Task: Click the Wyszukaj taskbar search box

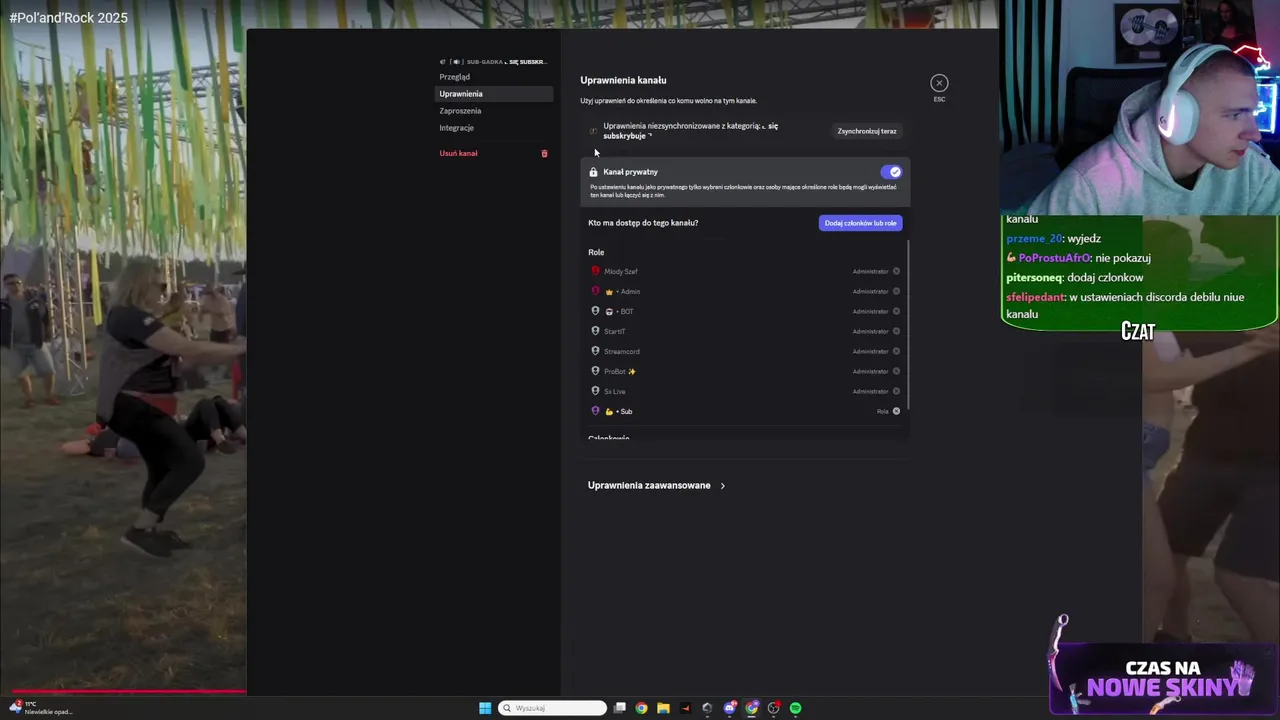Action: click(x=553, y=708)
